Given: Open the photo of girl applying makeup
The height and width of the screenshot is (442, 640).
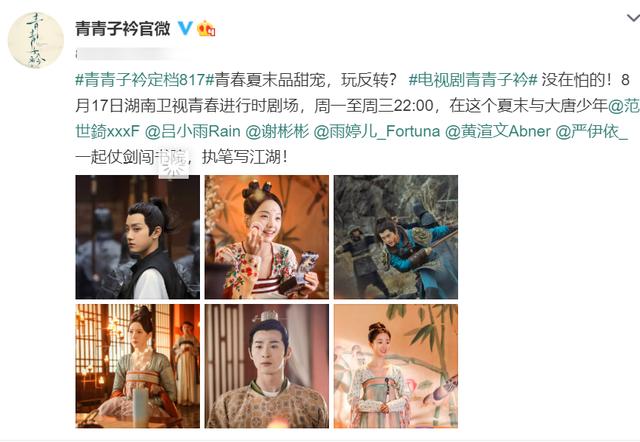Looking at the screenshot, I should click(x=267, y=237).
